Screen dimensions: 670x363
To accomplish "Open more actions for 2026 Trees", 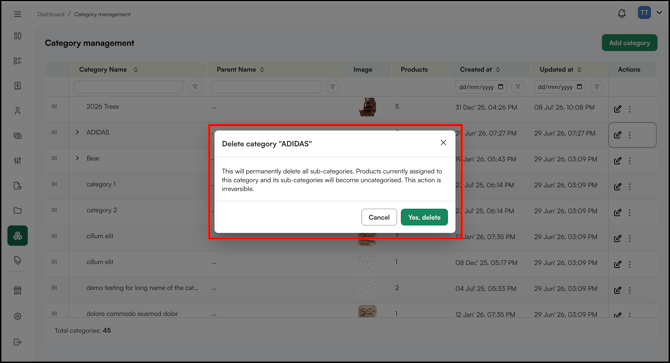I will click(x=629, y=109).
